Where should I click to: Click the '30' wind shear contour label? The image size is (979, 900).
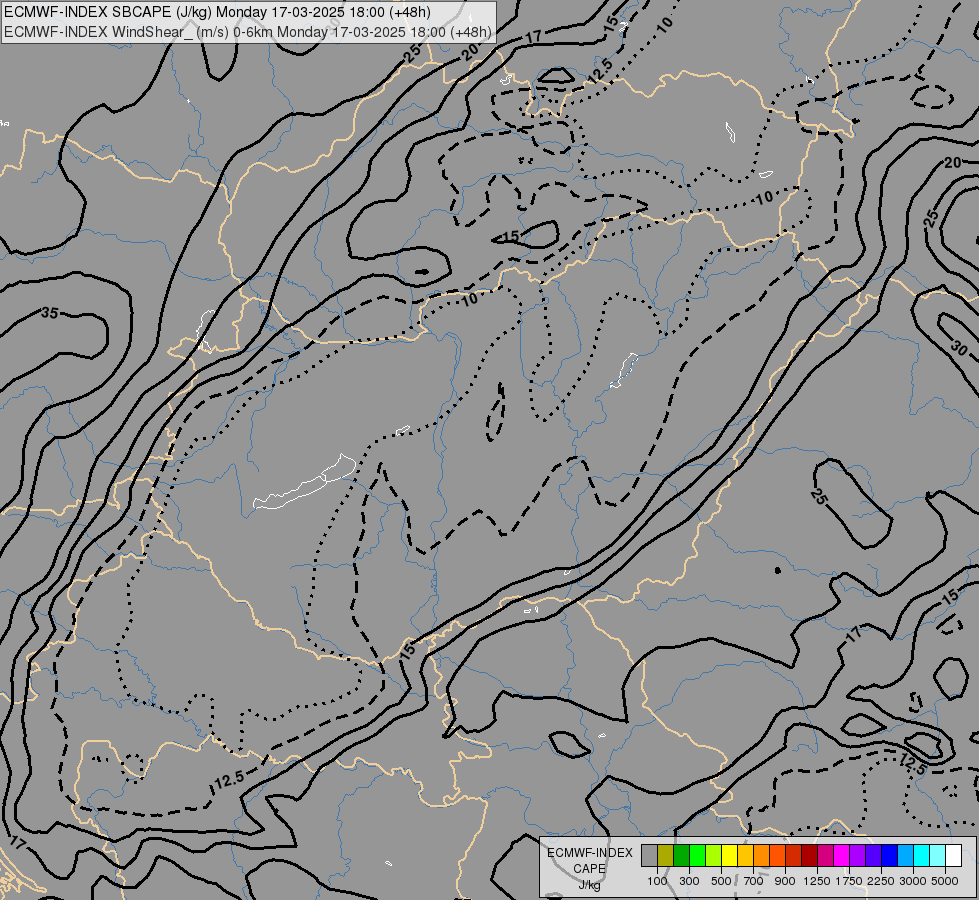tap(960, 348)
